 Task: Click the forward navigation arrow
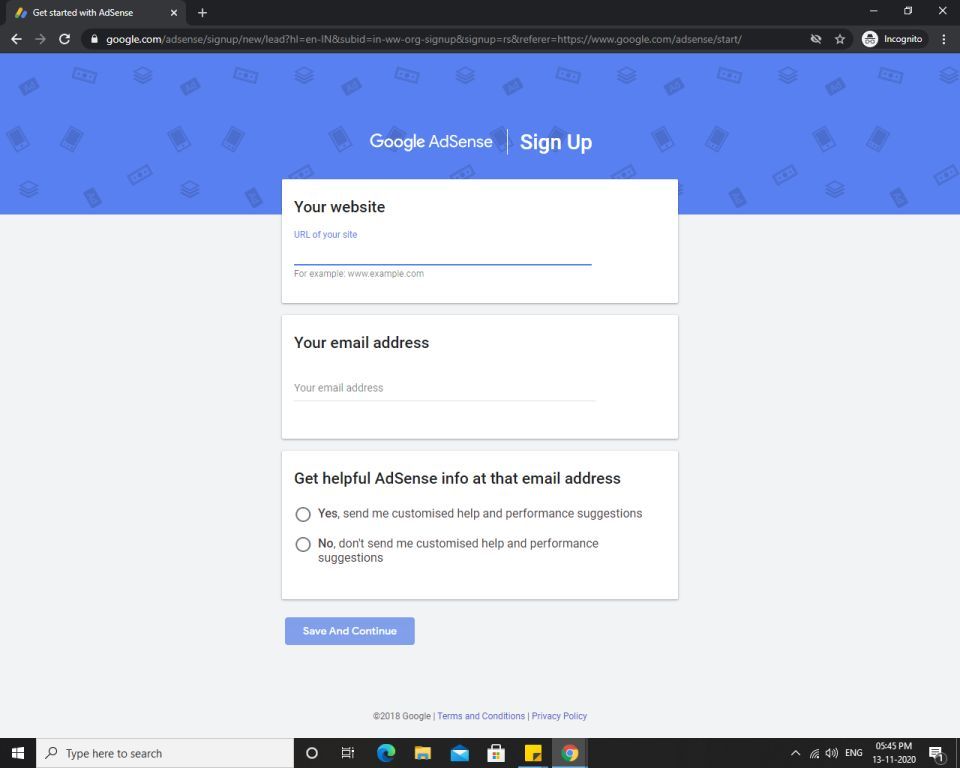(x=40, y=39)
